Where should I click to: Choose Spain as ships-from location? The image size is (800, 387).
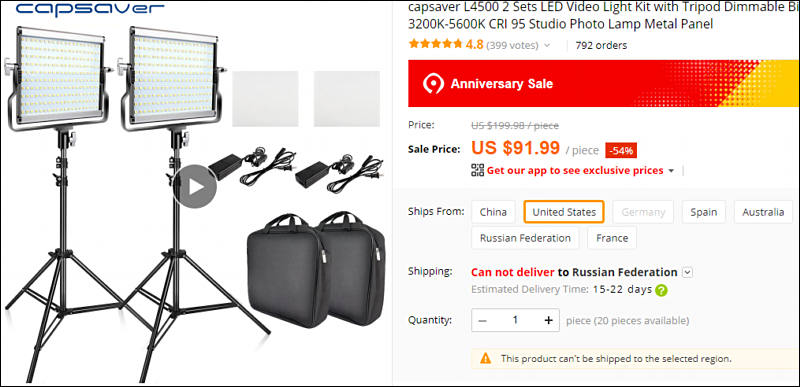pos(704,212)
